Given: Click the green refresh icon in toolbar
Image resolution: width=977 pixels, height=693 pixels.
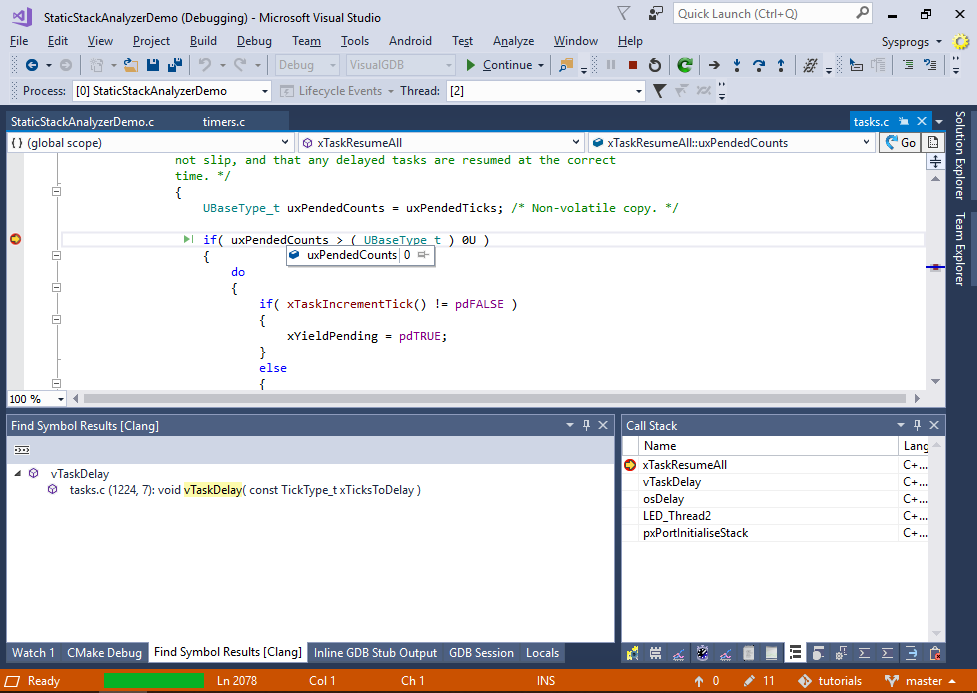Looking at the screenshot, I should coord(684,65).
